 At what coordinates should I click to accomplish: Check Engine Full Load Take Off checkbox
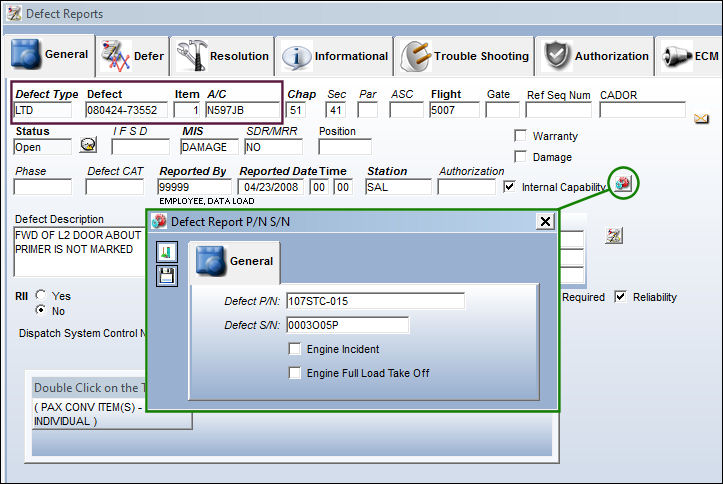[x=295, y=372]
